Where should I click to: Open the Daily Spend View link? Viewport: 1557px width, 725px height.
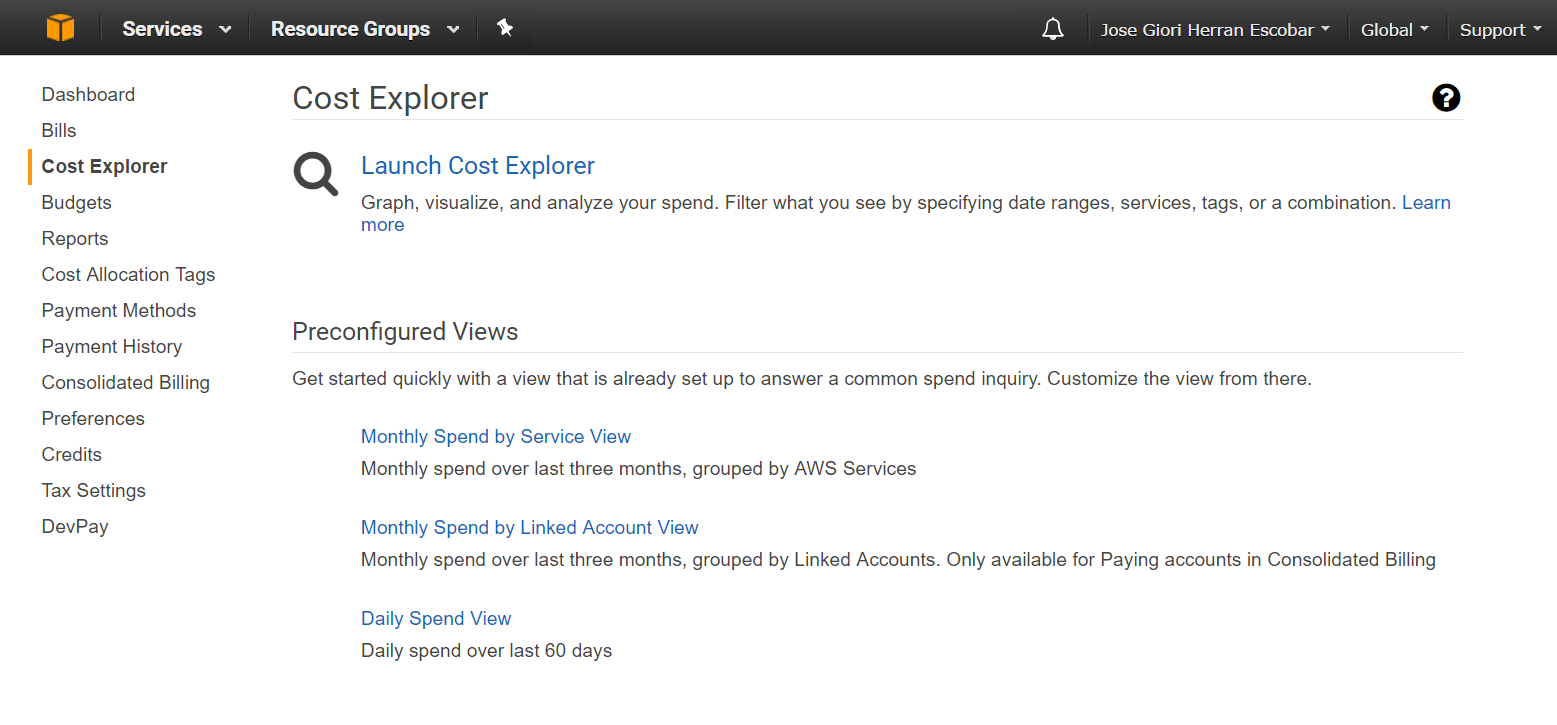point(436,619)
